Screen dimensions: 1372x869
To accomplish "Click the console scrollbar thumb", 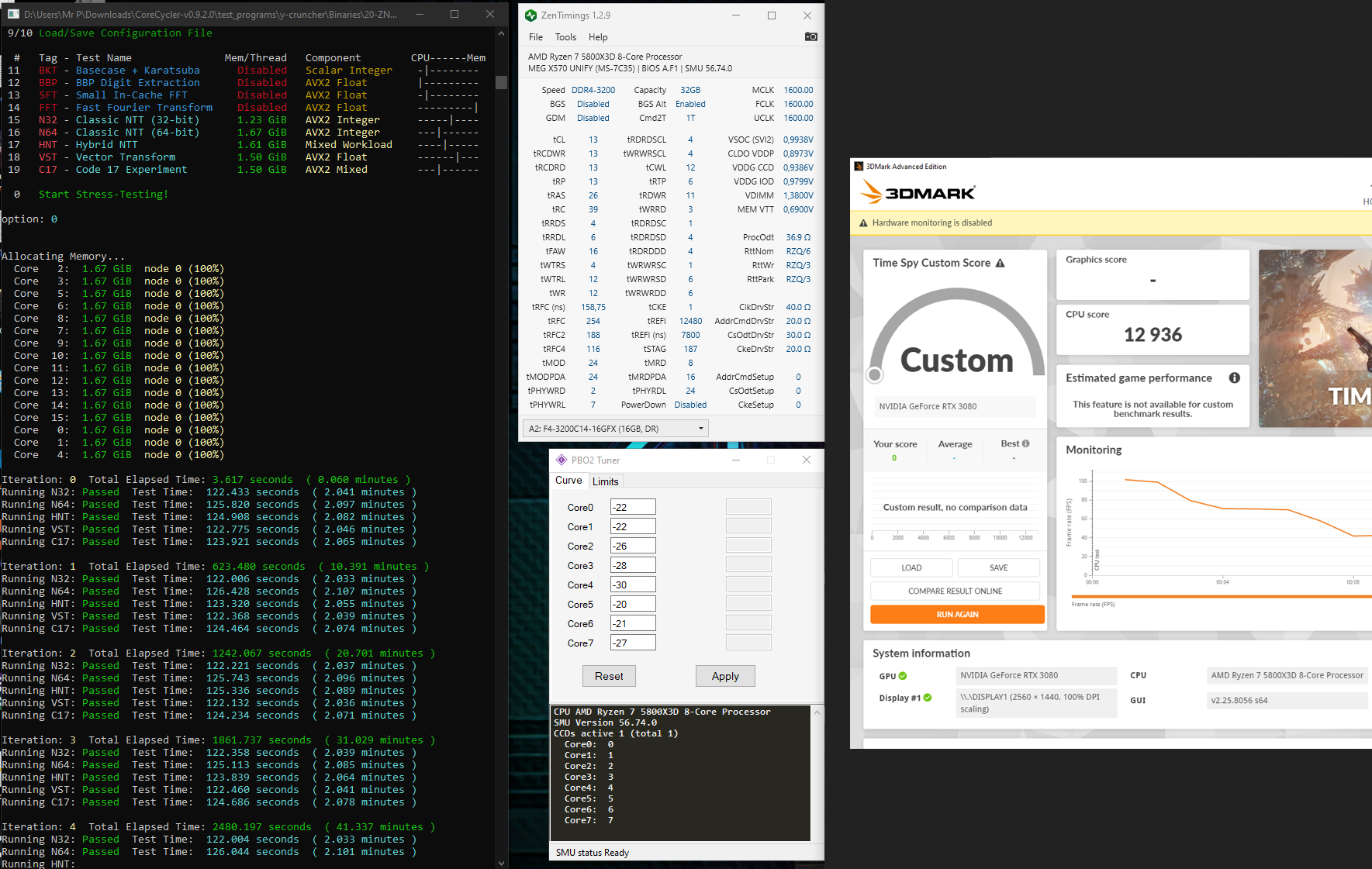I will 501,81.
